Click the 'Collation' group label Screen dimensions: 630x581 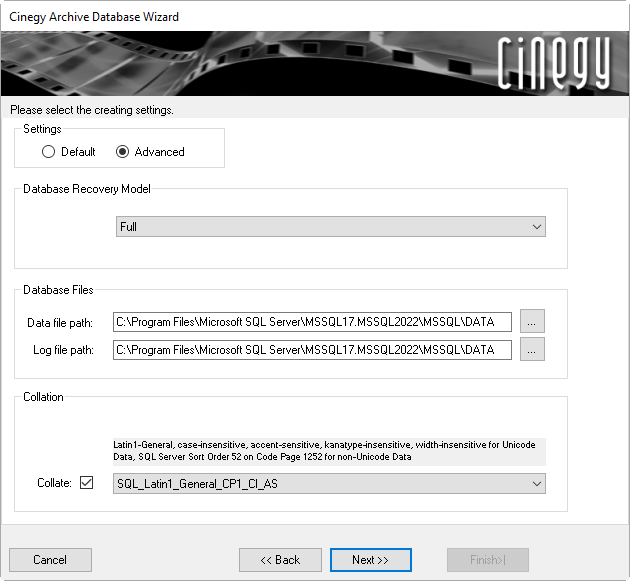tap(43, 397)
